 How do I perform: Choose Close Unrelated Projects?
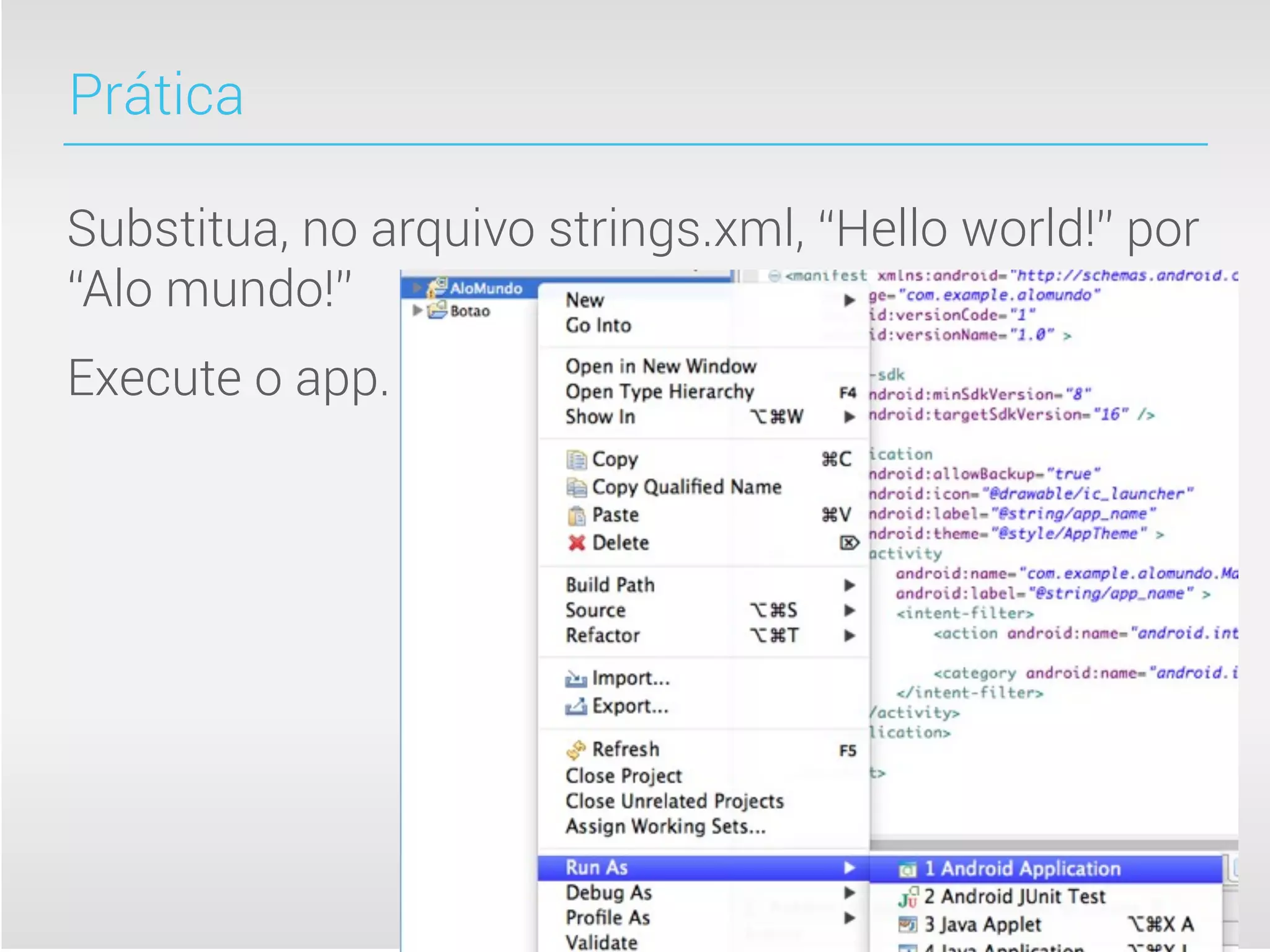[704, 801]
